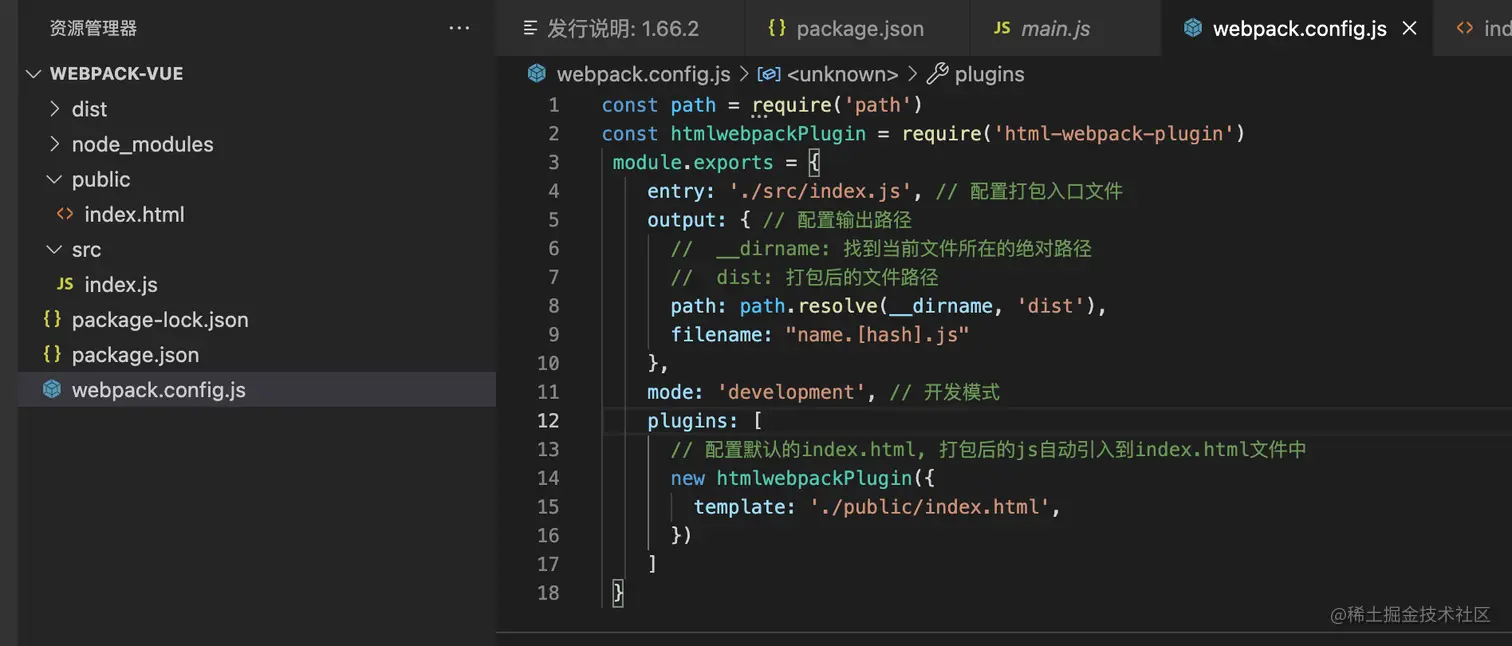This screenshot has height=646, width=1512.
Task: Click braces icon beside package.json in tree
Action: pyautogui.click(x=52, y=354)
